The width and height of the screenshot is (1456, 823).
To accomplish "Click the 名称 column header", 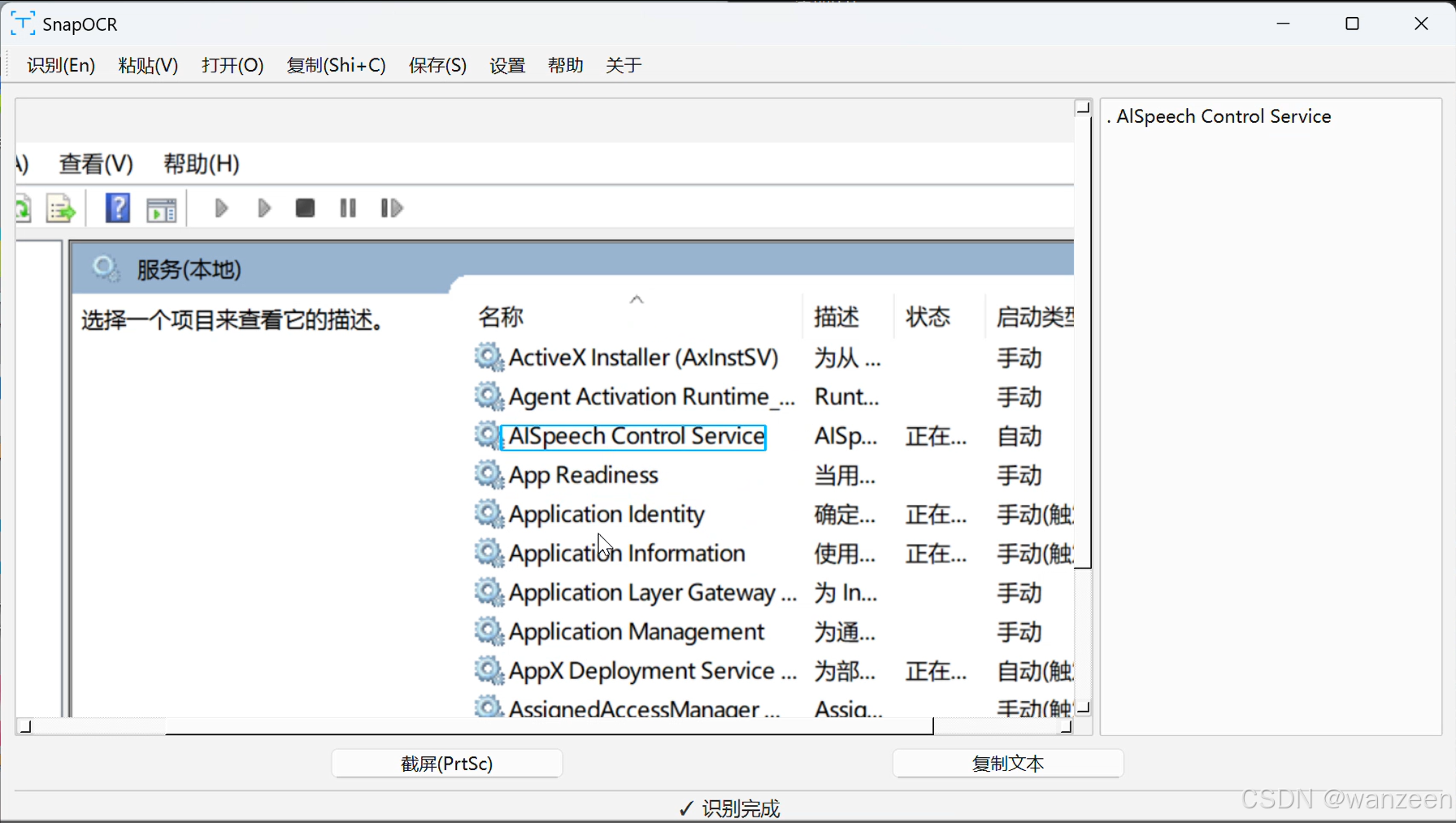I will click(x=501, y=316).
